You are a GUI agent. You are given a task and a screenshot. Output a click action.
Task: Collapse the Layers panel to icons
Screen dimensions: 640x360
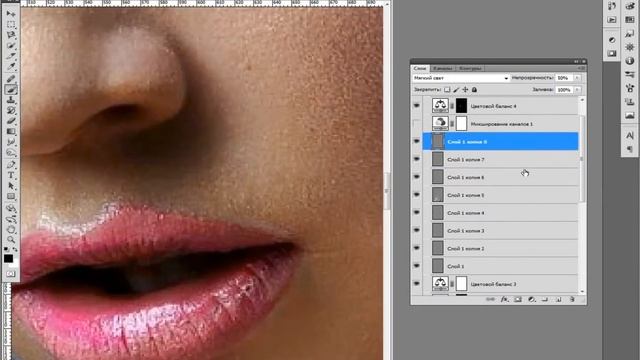[x=577, y=62]
